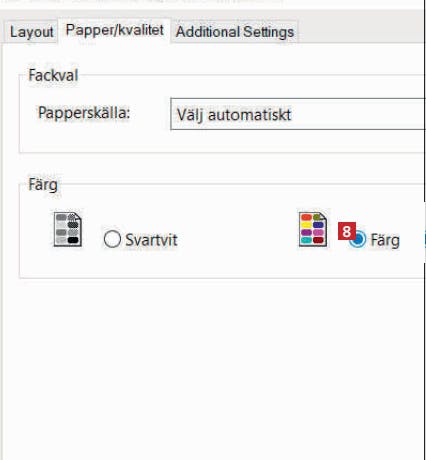Screen dimensions: 426x460
Task: Click the black pill in the grayscale icon
Action: 73,240
